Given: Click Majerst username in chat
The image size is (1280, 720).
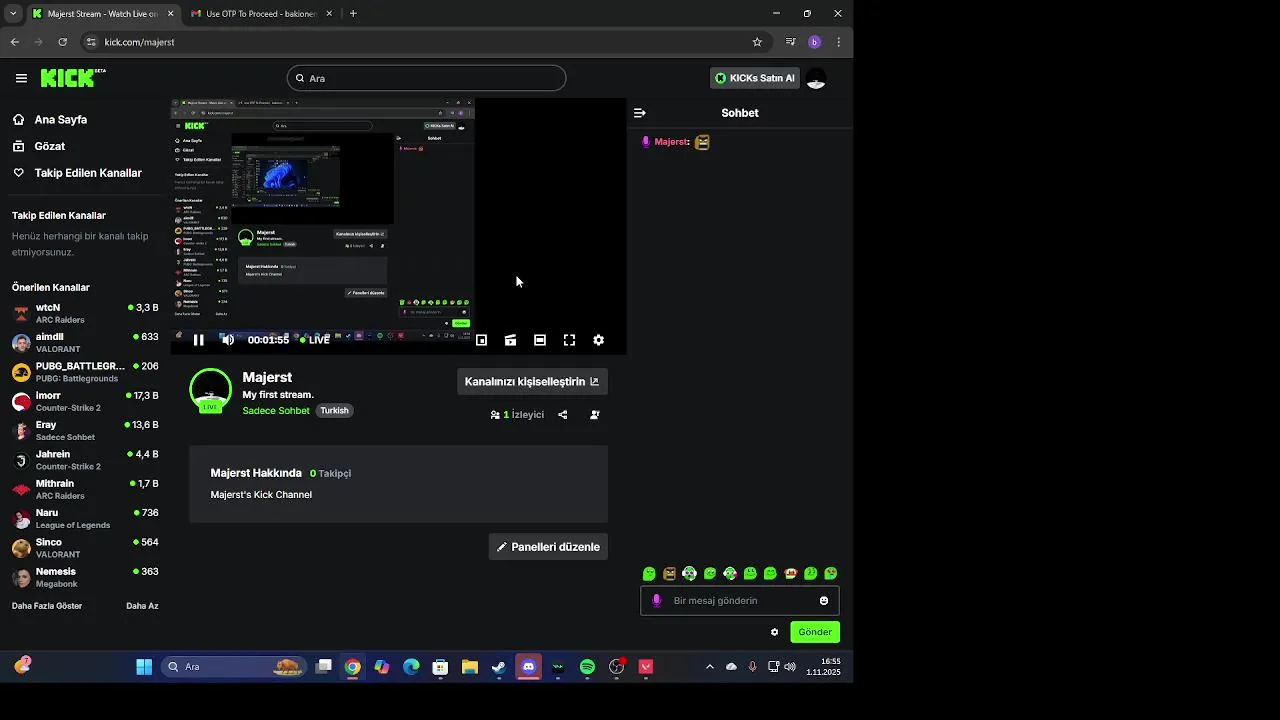Looking at the screenshot, I should [672, 142].
